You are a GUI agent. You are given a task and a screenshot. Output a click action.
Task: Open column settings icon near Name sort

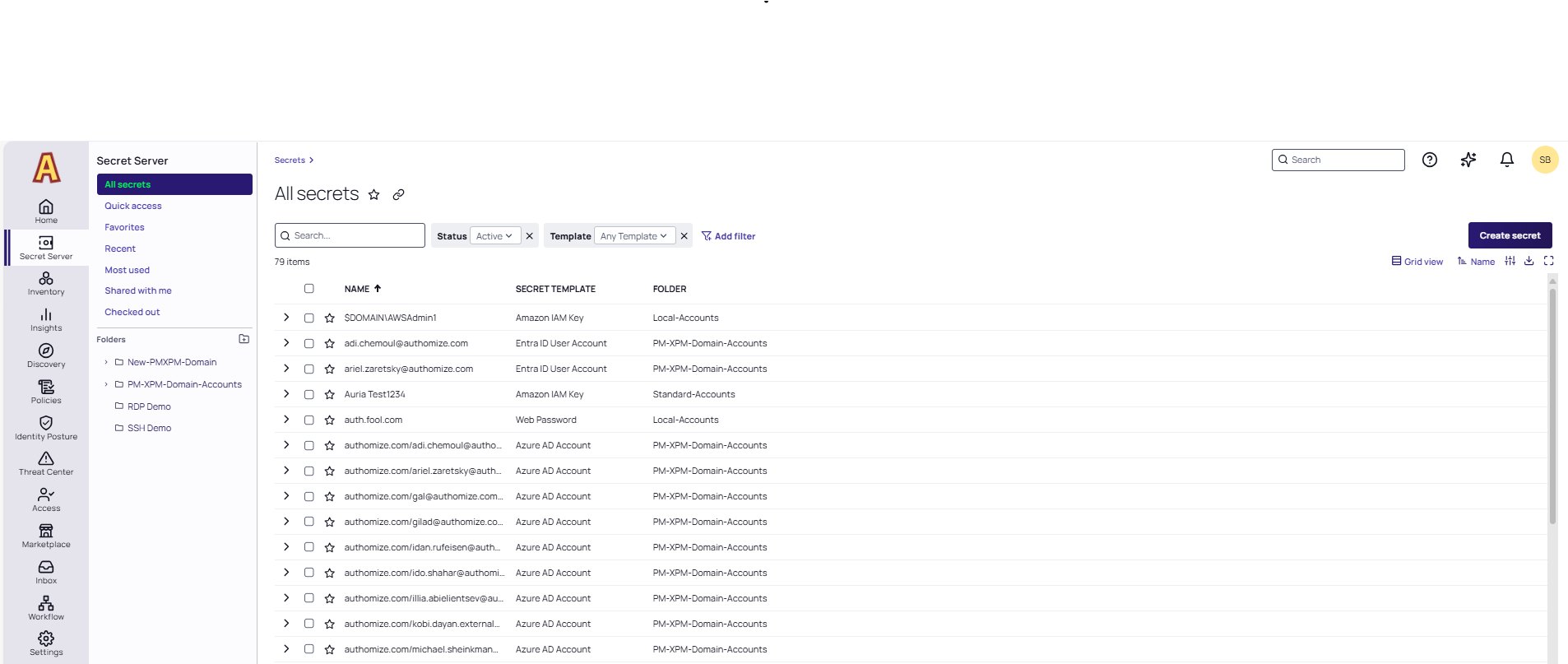[x=1510, y=261]
